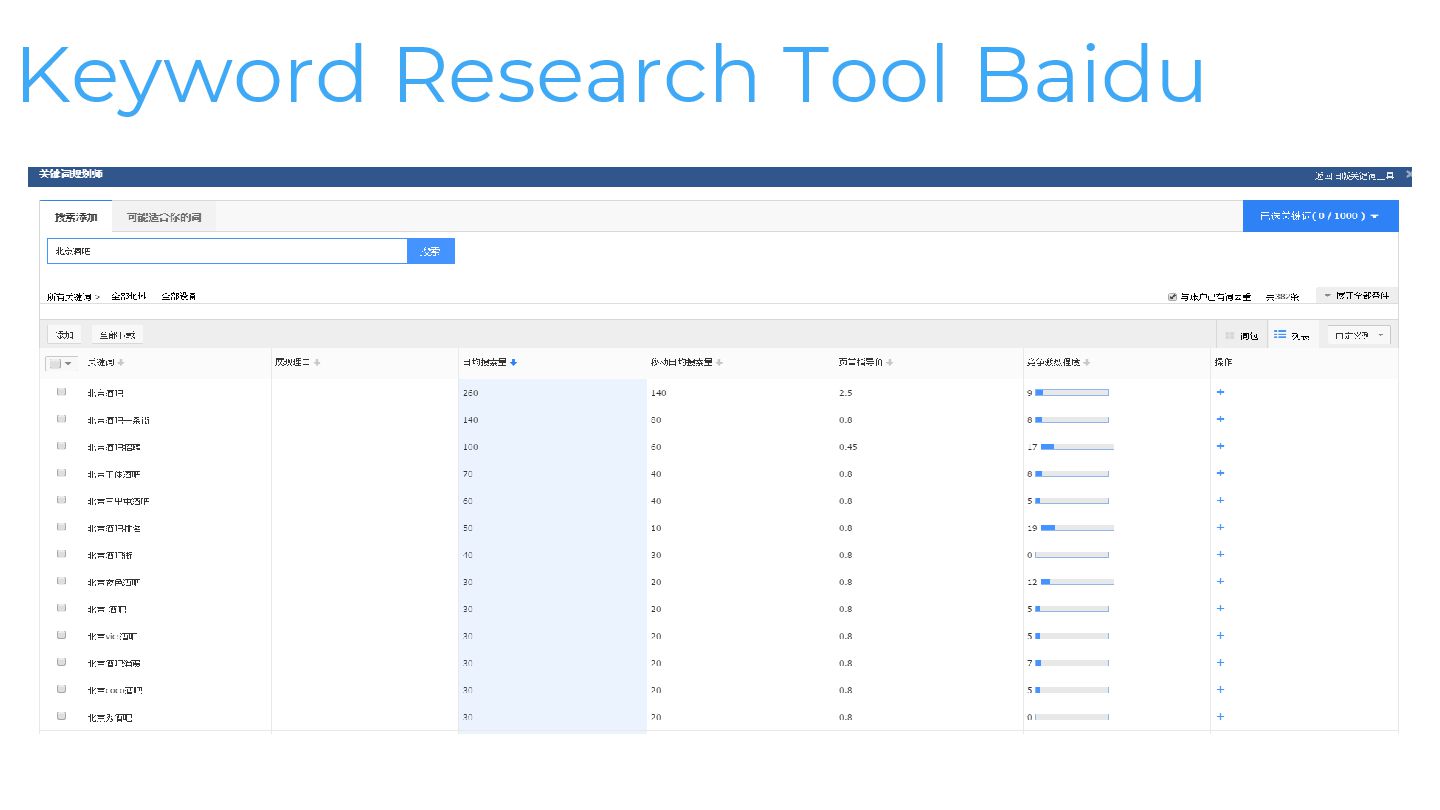Tick checkbox in the 40 daily searches row
1440x810 pixels.
pos(62,554)
